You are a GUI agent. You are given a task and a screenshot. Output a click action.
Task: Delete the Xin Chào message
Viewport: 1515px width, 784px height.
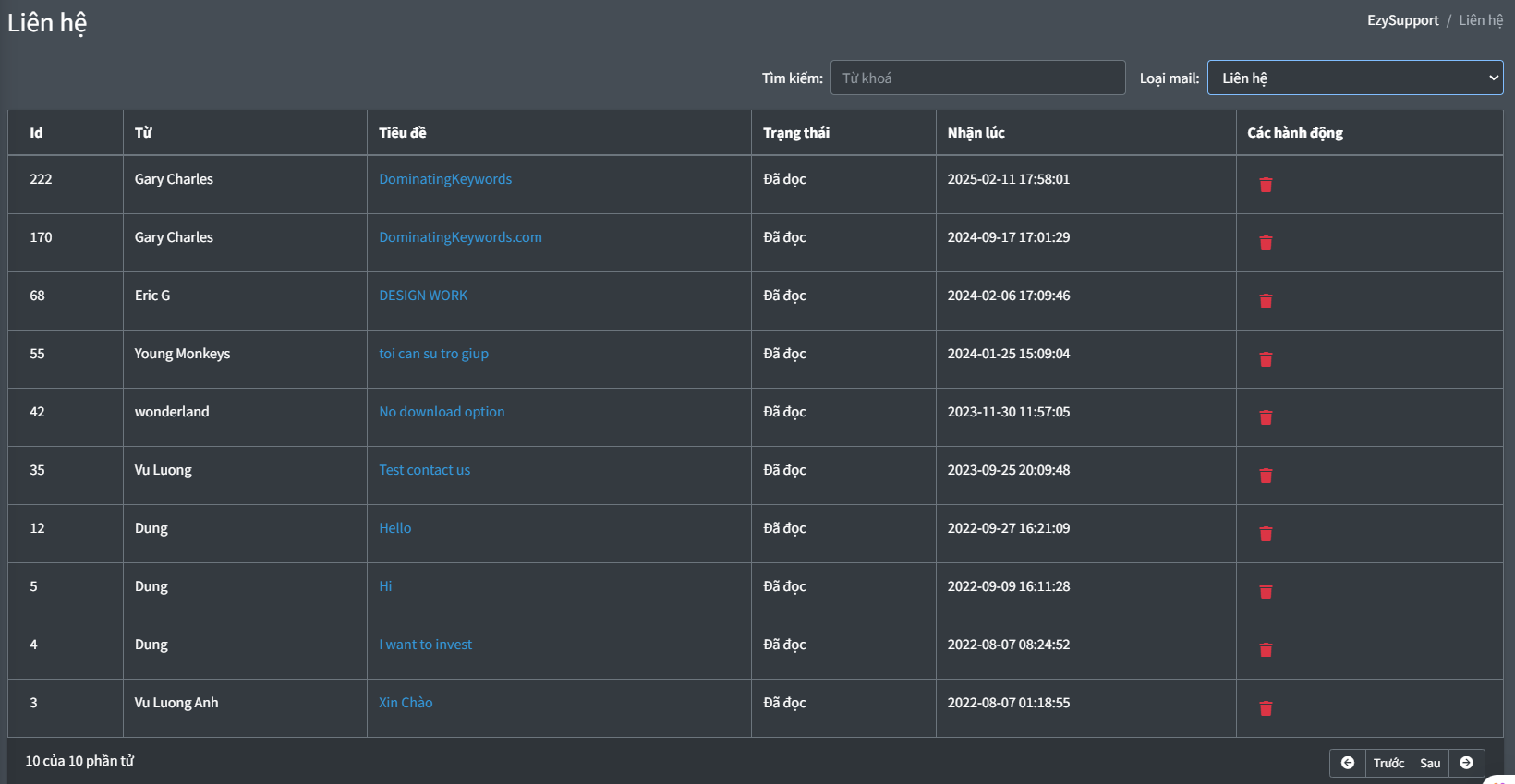pyautogui.click(x=1266, y=708)
